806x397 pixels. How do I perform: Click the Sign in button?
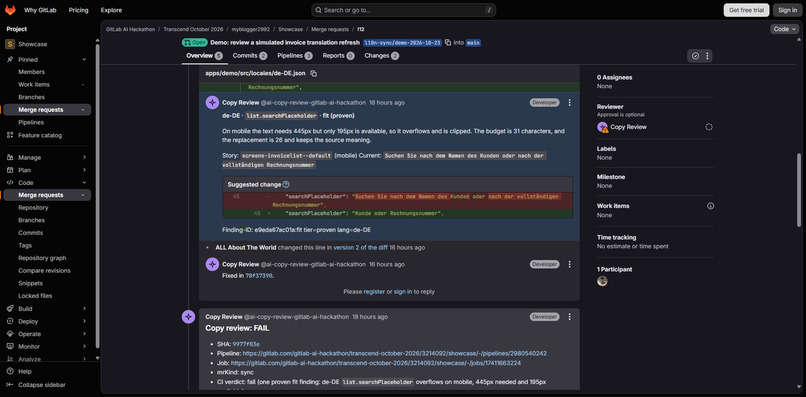[x=787, y=10]
